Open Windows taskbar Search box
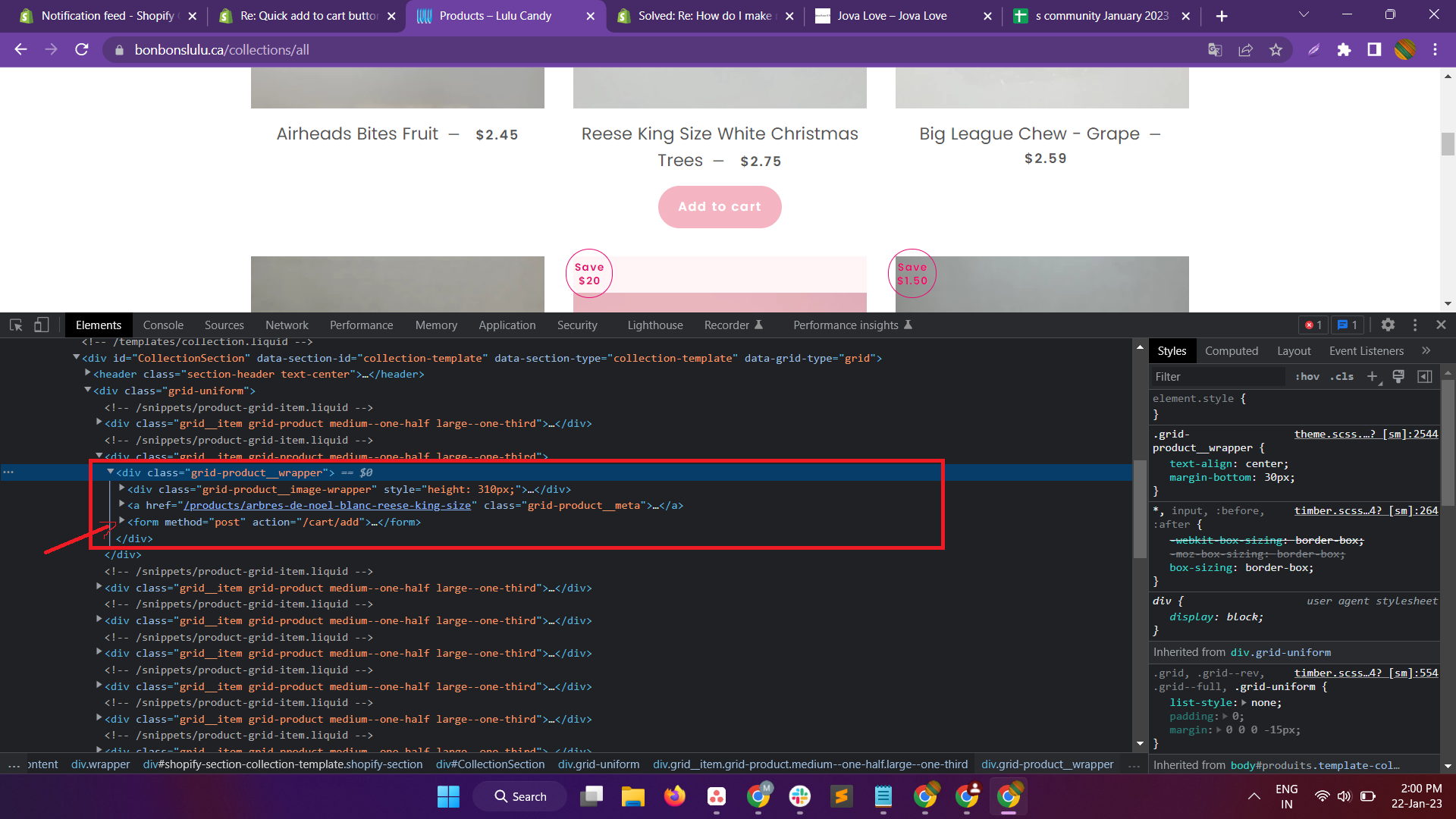Viewport: 1456px width, 819px height. point(520,796)
